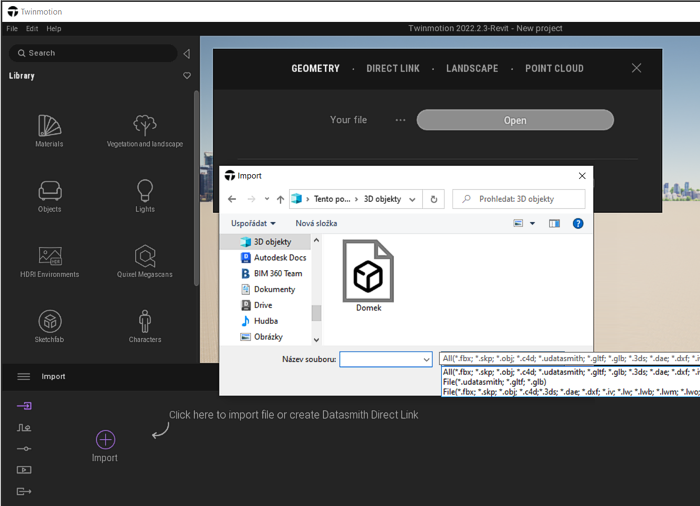Open HDRI Environments category
This screenshot has width=700, height=506.
pyautogui.click(x=50, y=261)
